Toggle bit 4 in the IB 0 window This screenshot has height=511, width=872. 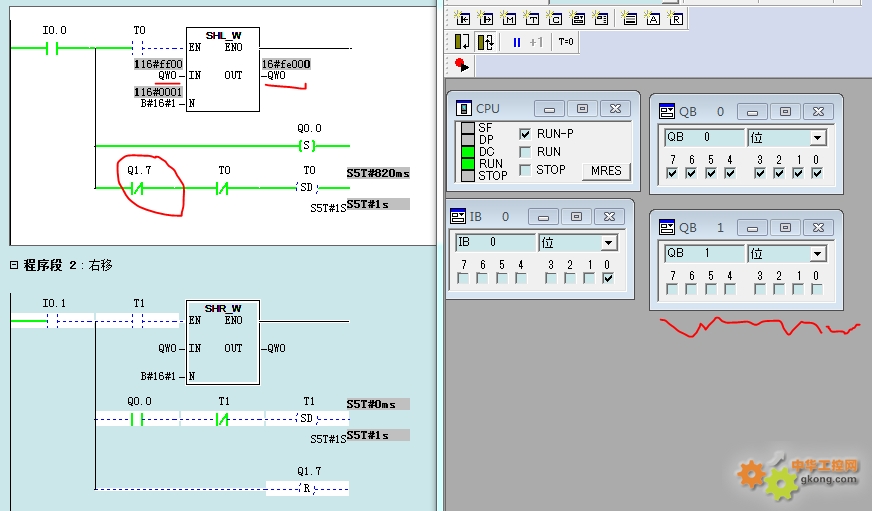point(521,278)
